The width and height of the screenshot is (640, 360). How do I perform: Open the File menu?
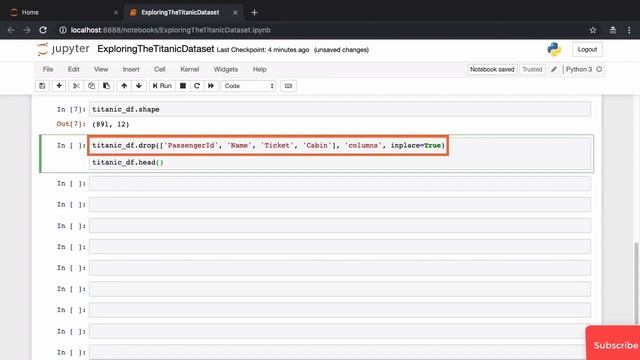pyautogui.click(x=48, y=69)
